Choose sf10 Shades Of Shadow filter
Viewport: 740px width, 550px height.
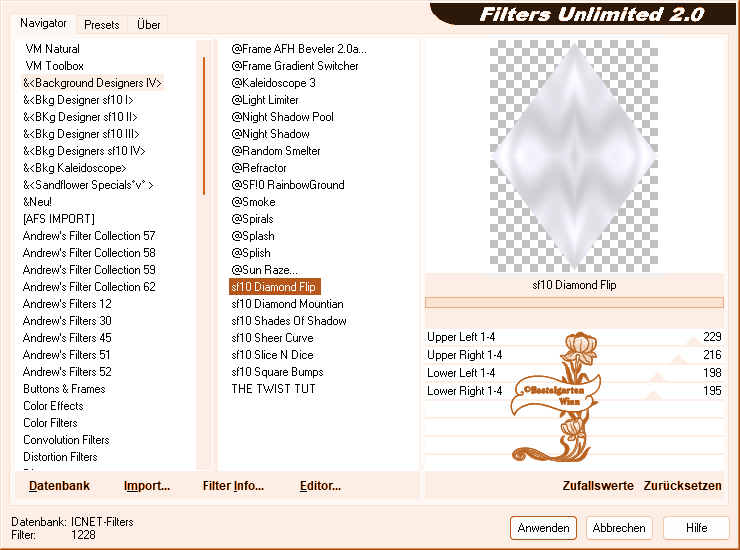pos(289,321)
